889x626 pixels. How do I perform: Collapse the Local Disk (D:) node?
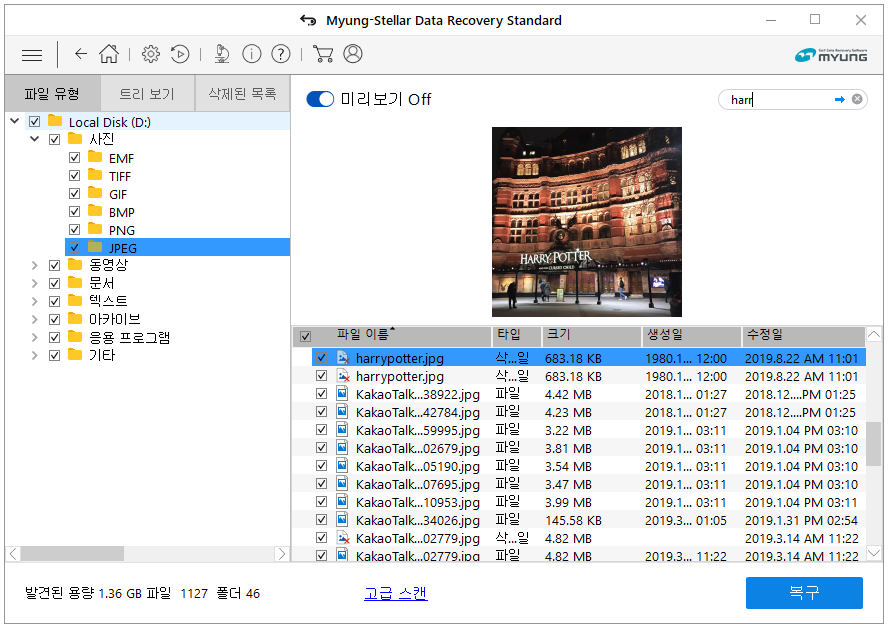click(x=15, y=121)
